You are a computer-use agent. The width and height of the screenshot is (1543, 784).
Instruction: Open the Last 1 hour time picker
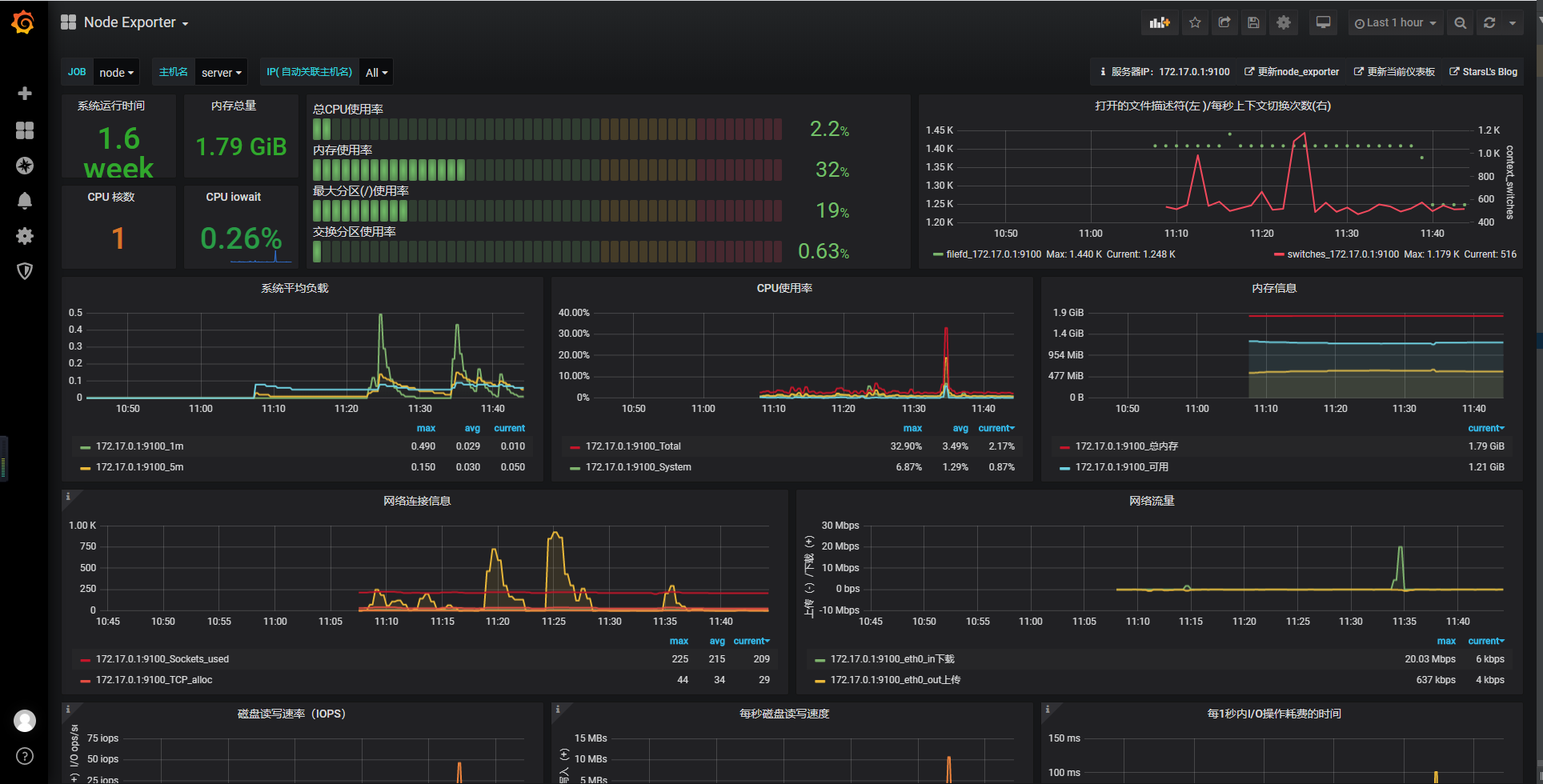point(1395,23)
